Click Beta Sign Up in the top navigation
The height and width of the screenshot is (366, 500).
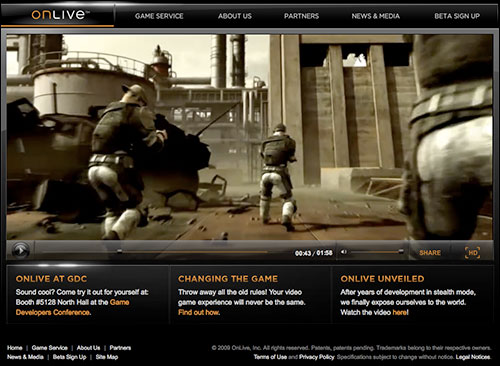point(457,16)
